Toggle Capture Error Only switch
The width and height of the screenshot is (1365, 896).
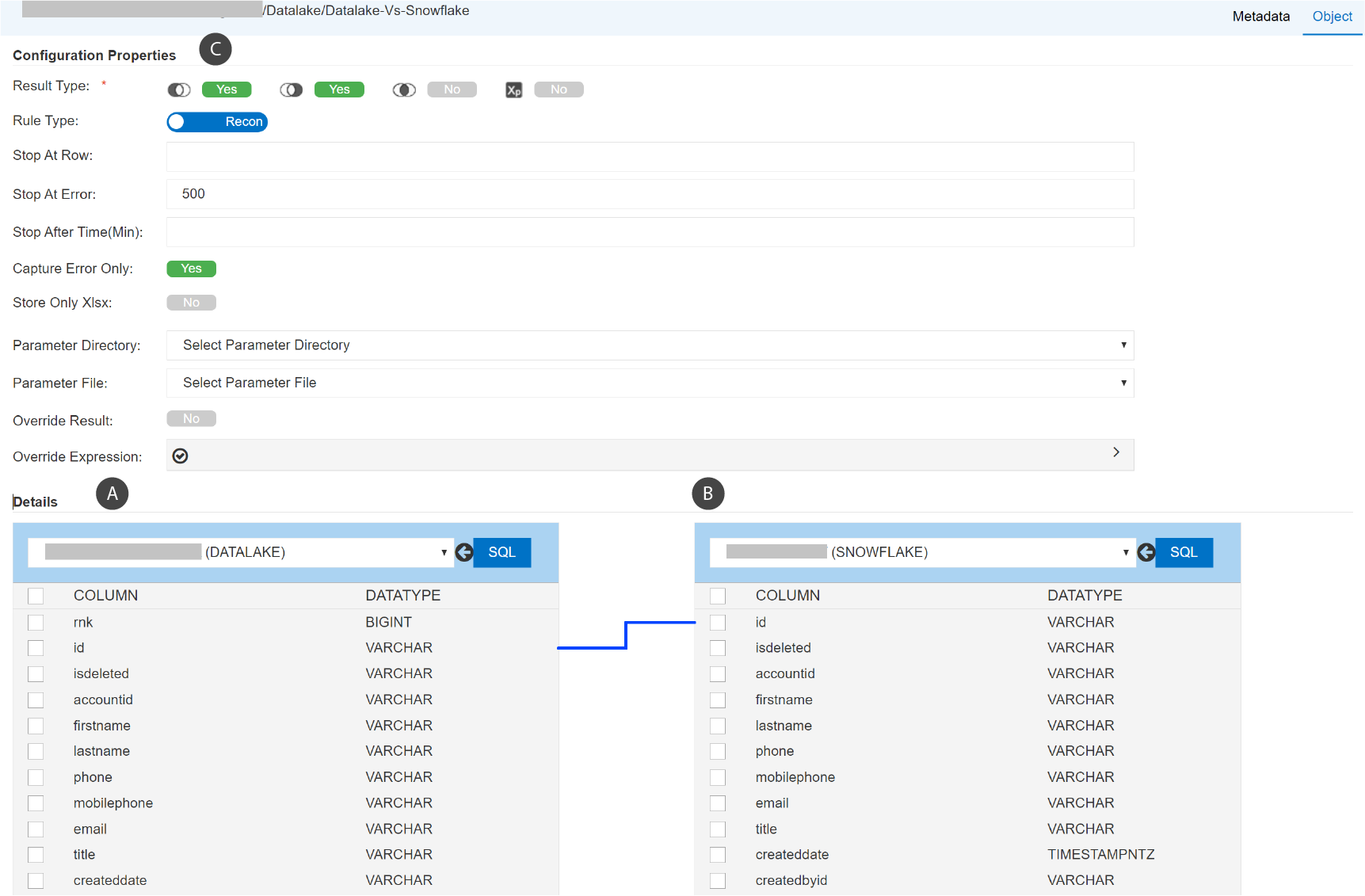click(x=191, y=269)
